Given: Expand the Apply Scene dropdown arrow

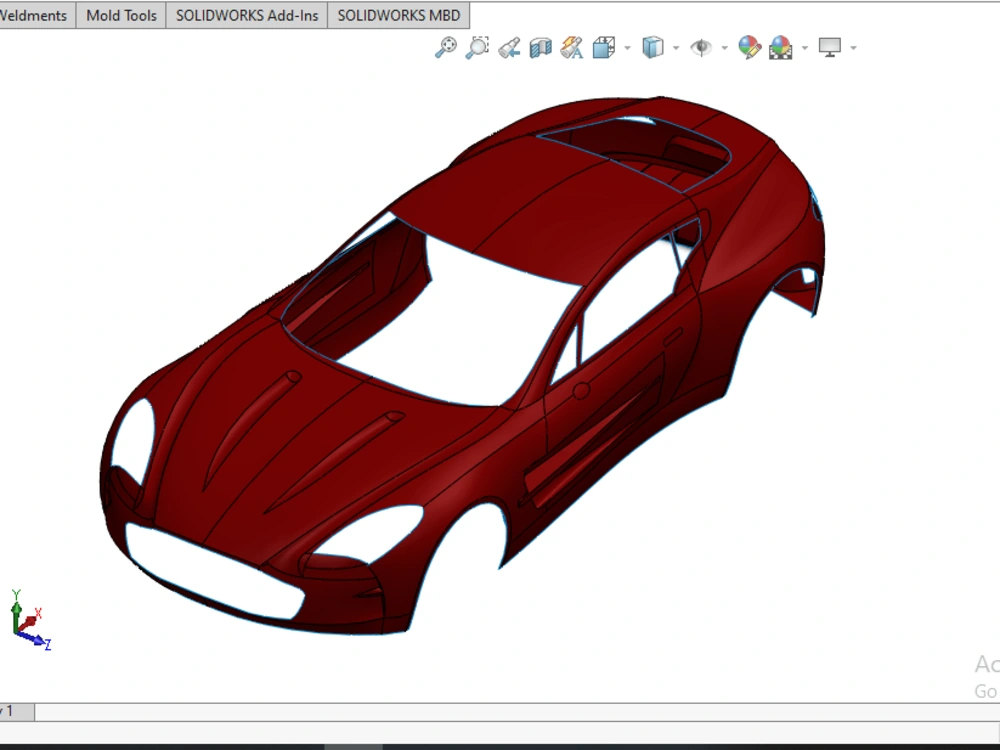Looking at the screenshot, I should click(x=804, y=46).
